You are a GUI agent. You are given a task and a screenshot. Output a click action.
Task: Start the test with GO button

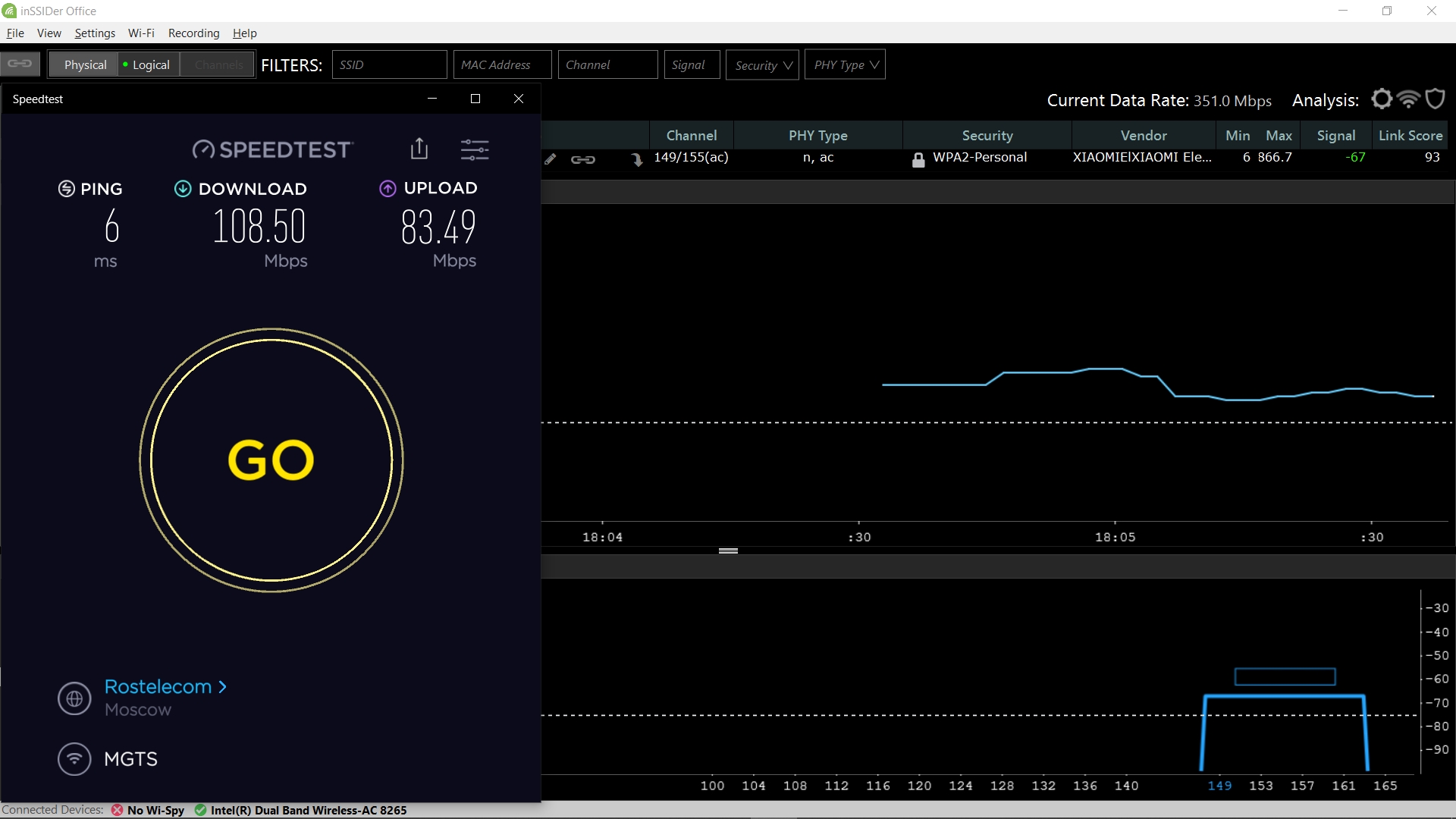pos(271,460)
